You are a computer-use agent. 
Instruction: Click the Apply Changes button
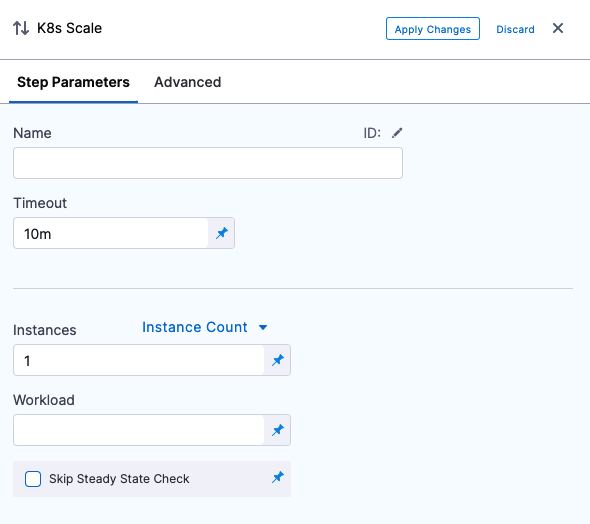433,29
